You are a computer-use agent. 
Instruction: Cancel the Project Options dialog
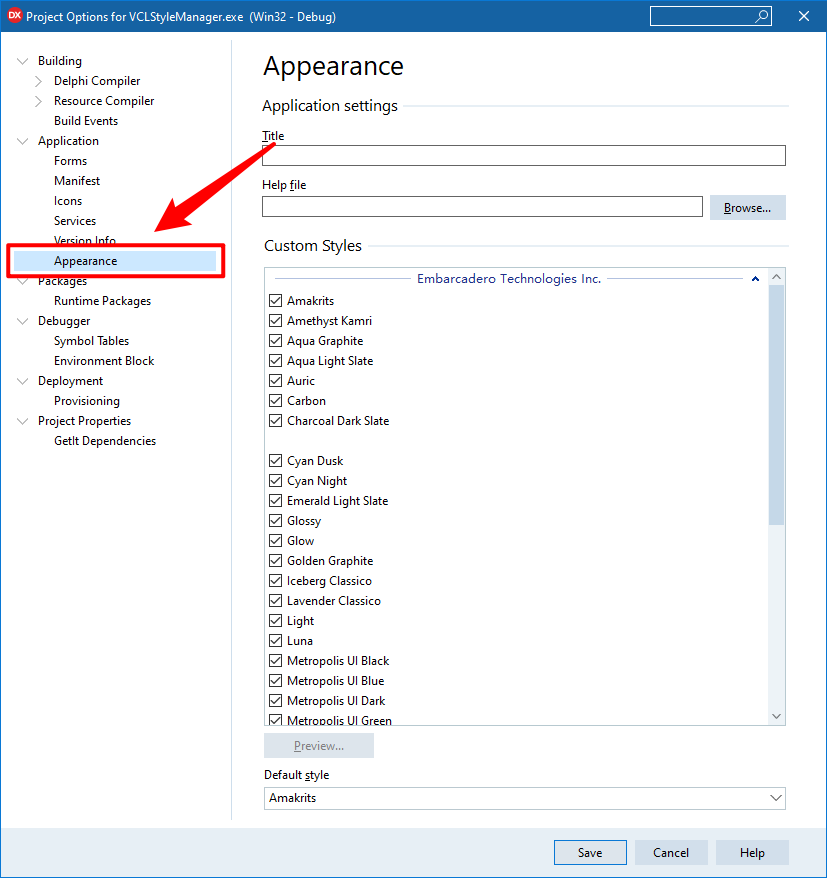tap(671, 852)
